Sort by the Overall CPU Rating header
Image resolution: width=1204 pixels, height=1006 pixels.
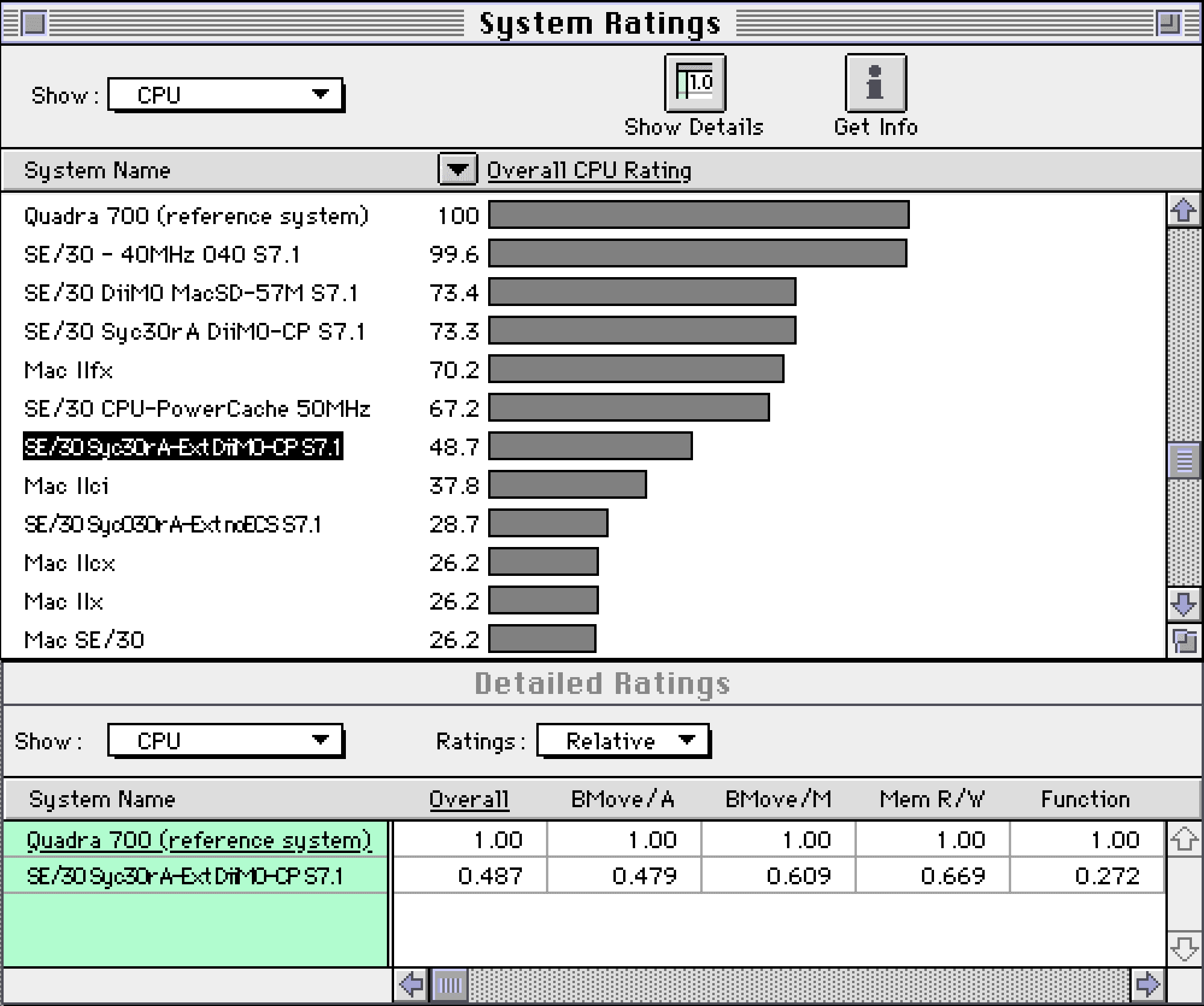pyautogui.click(x=589, y=170)
